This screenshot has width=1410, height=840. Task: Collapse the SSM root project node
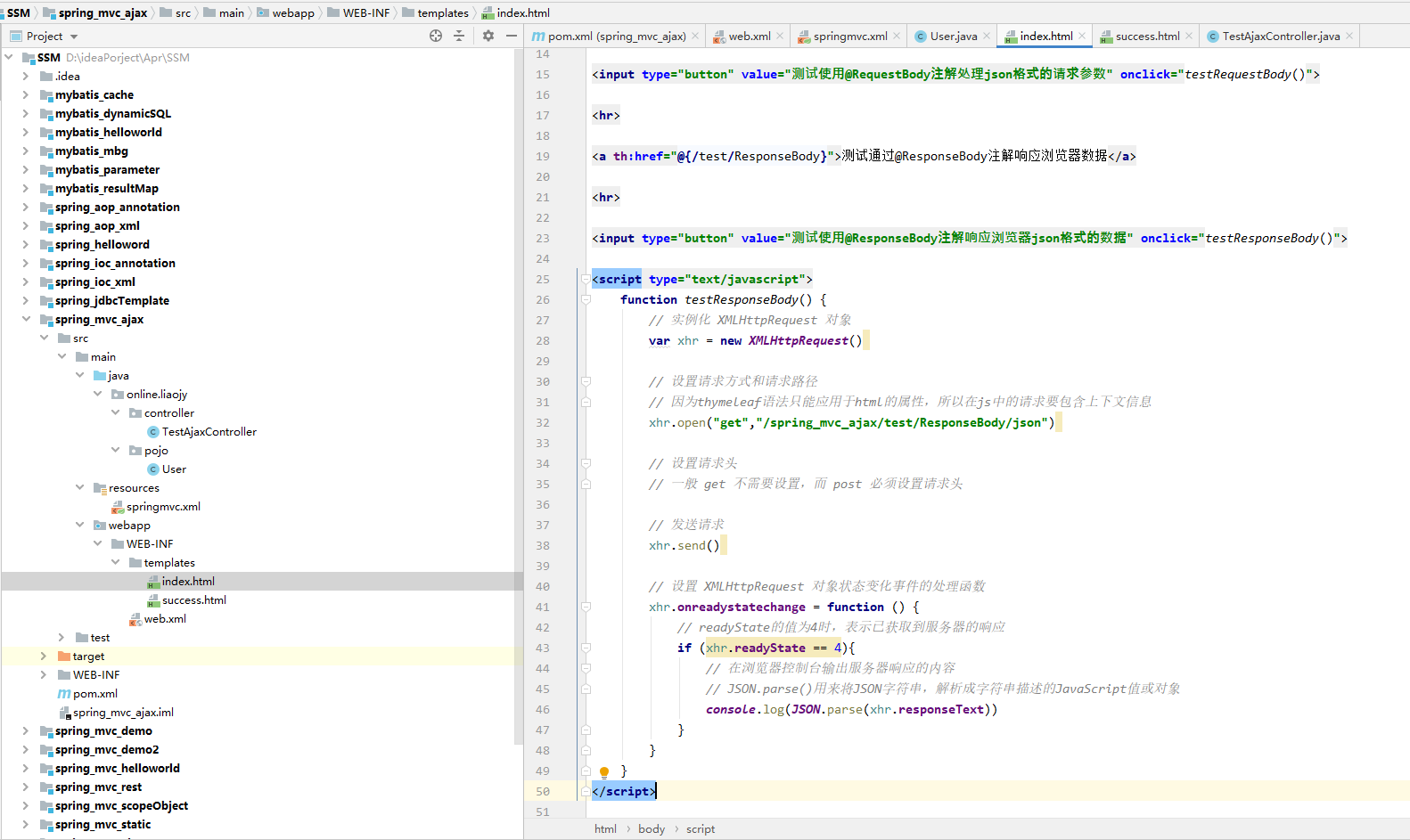pyautogui.click(x=9, y=57)
